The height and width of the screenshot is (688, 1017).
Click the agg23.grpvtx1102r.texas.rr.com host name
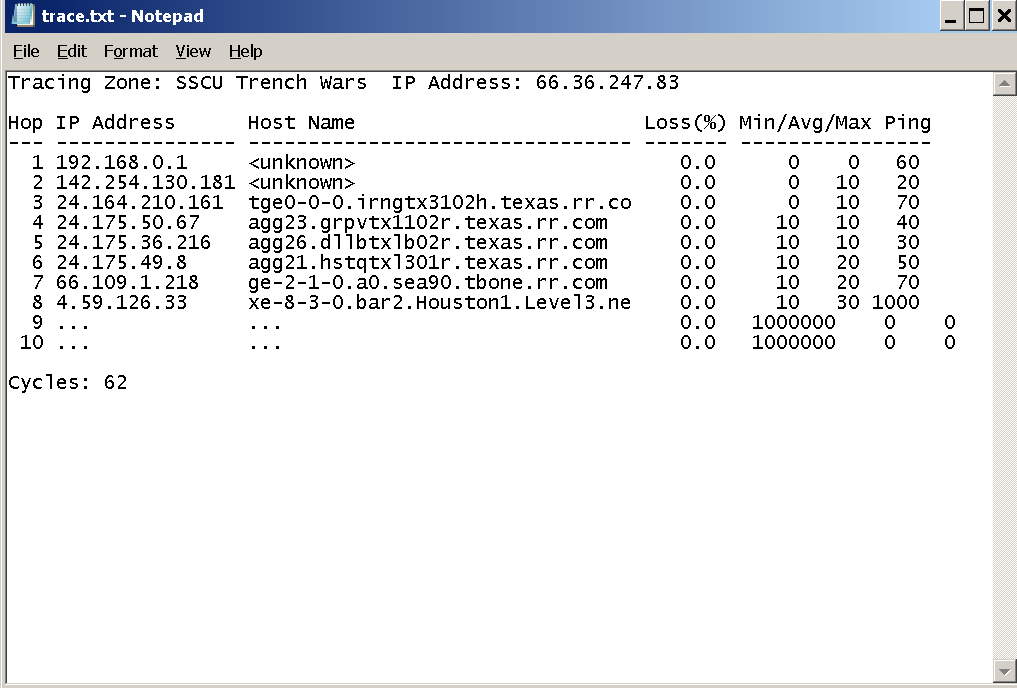coord(427,223)
